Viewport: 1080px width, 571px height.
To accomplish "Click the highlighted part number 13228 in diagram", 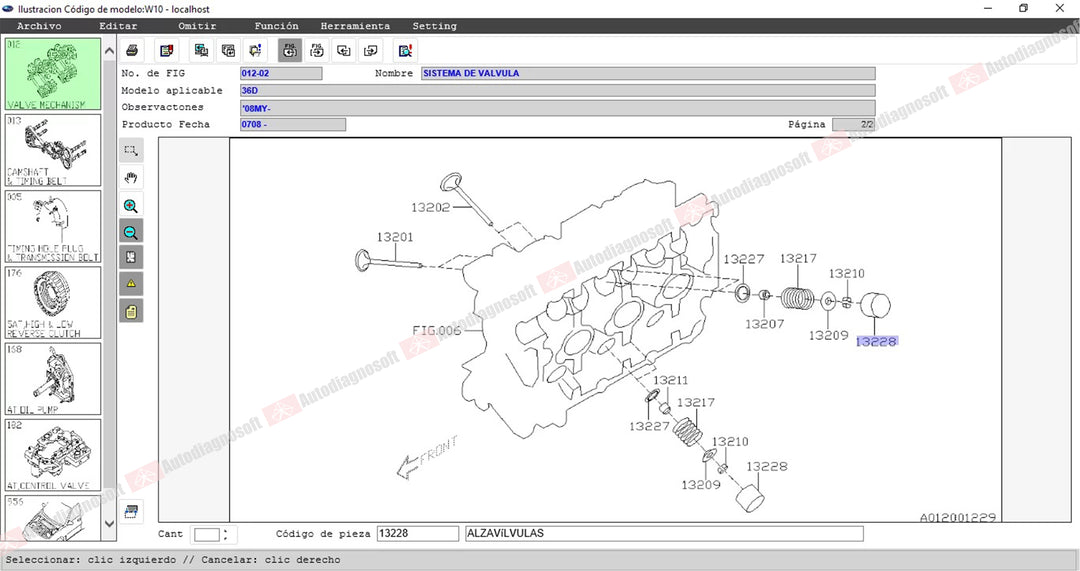I will pyautogui.click(x=876, y=342).
